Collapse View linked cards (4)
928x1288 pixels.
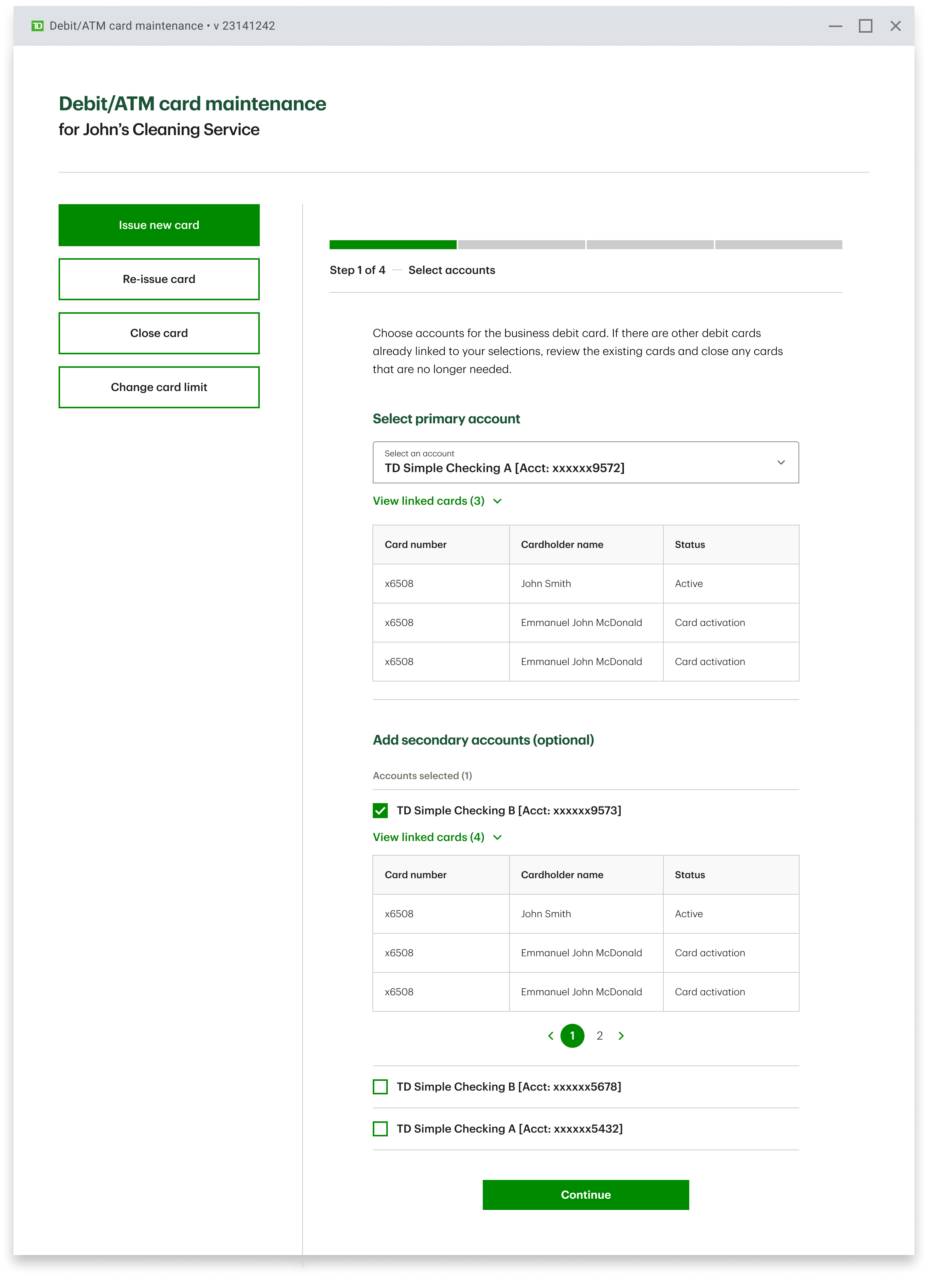[x=437, y=837]
